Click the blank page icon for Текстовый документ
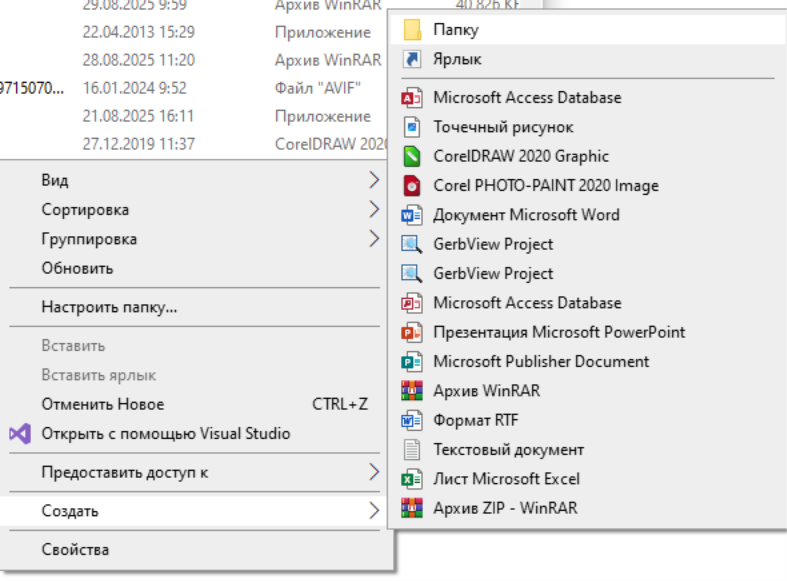This screenshot has height=581, width=787. click(x=412, y=450)
